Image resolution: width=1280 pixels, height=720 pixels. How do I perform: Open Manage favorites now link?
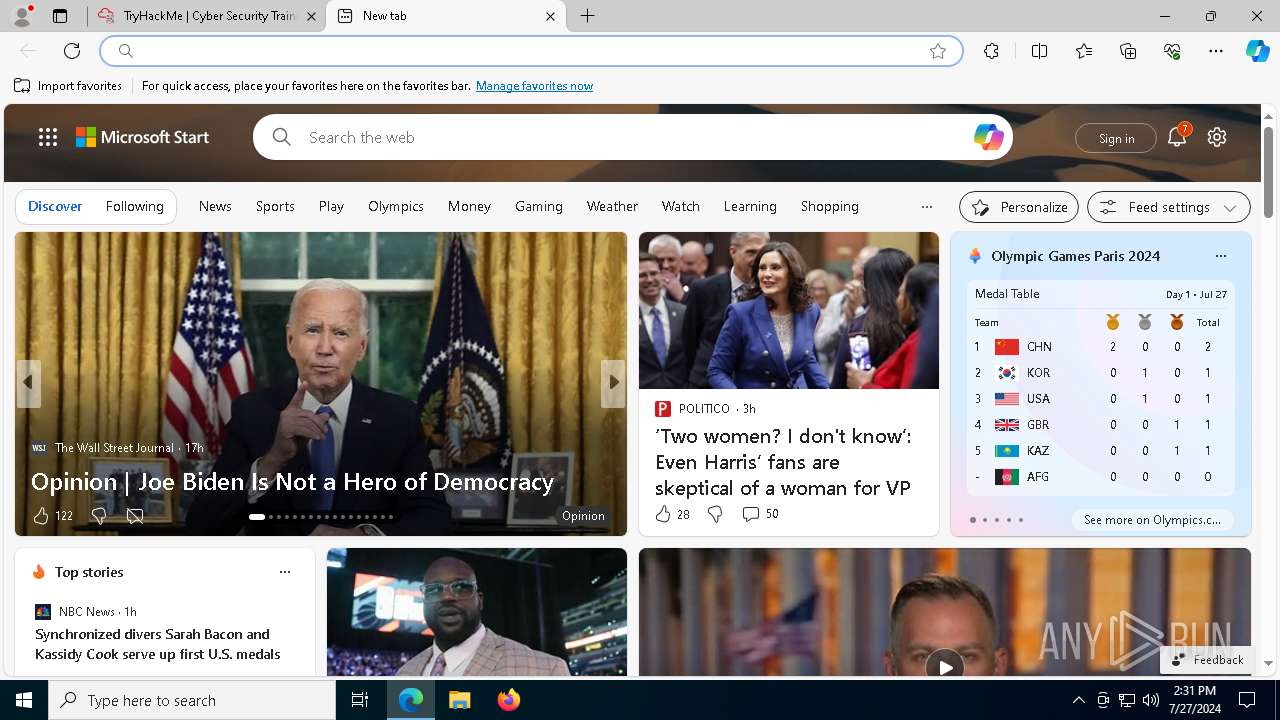[534, 86]
